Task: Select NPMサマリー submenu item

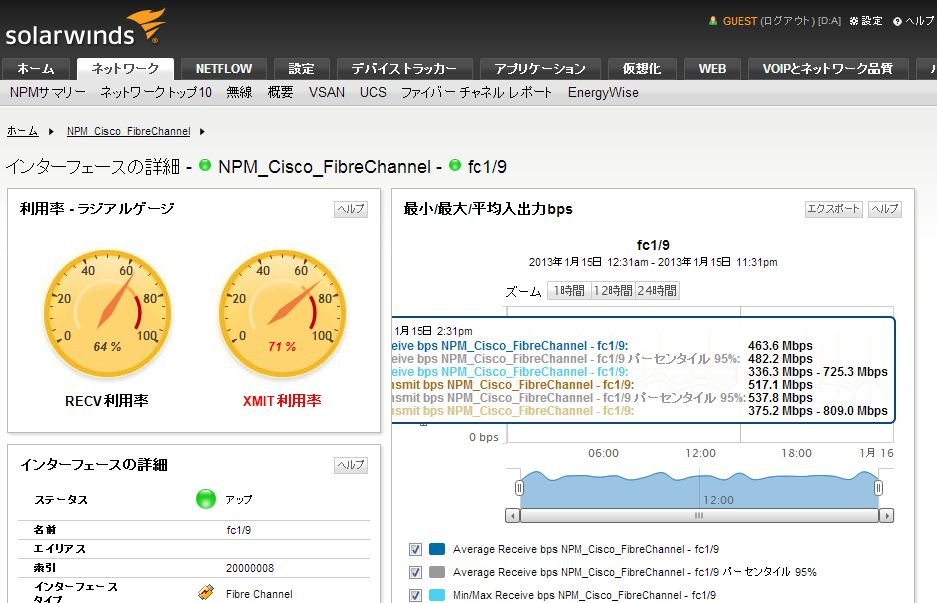Action: 48,93
